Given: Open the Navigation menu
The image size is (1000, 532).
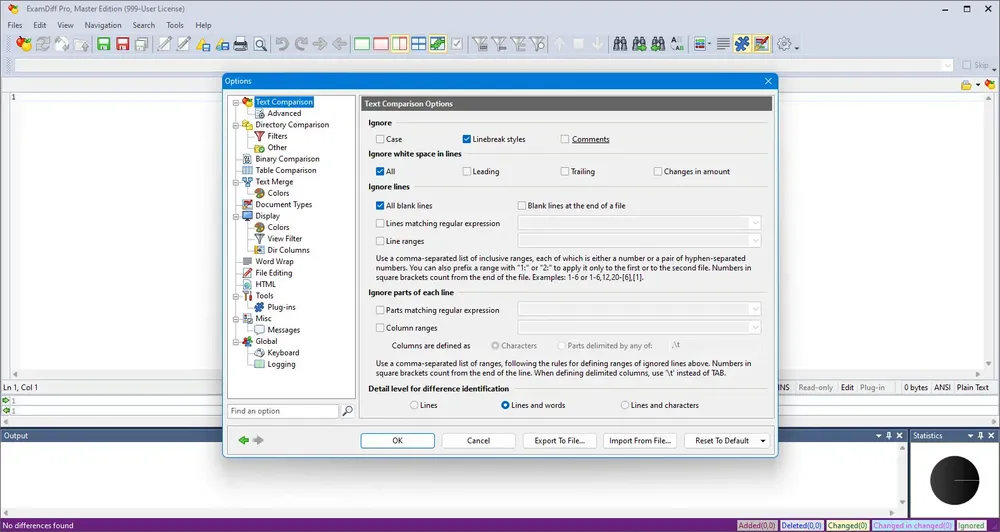Looking at the screenshot, I should pos(103,25).
